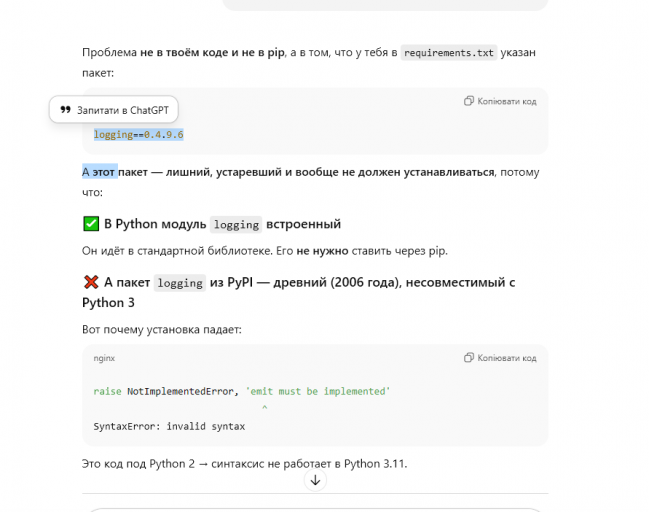Click the inline "logging" code in the PyPI heading
The width and height of the screenshot is (649, 512).
(x=180, y=283)
